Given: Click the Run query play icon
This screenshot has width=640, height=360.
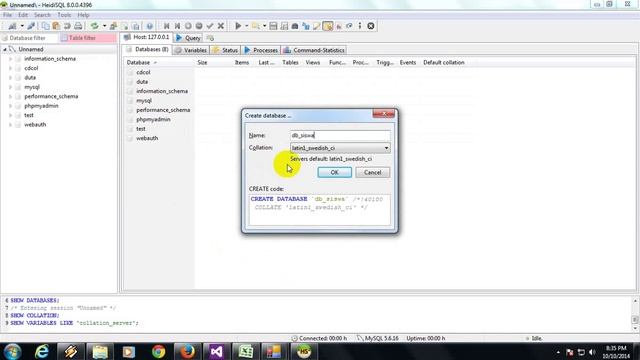Looking at the screenshot, I should pos(238,26).
